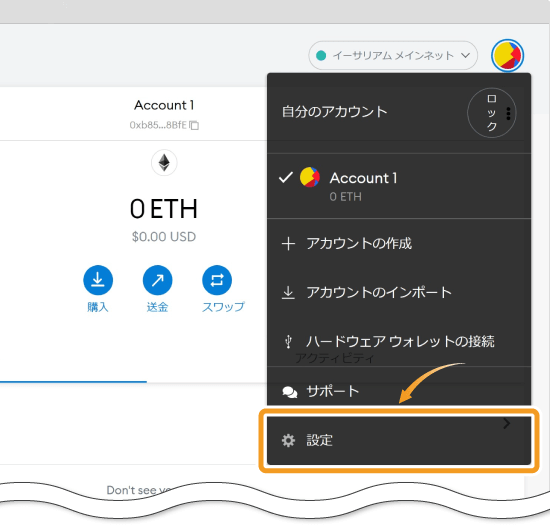Click the green status dot by the network name
The width and height of the screenshot is (550, 530).
click(x=321, y=55)
